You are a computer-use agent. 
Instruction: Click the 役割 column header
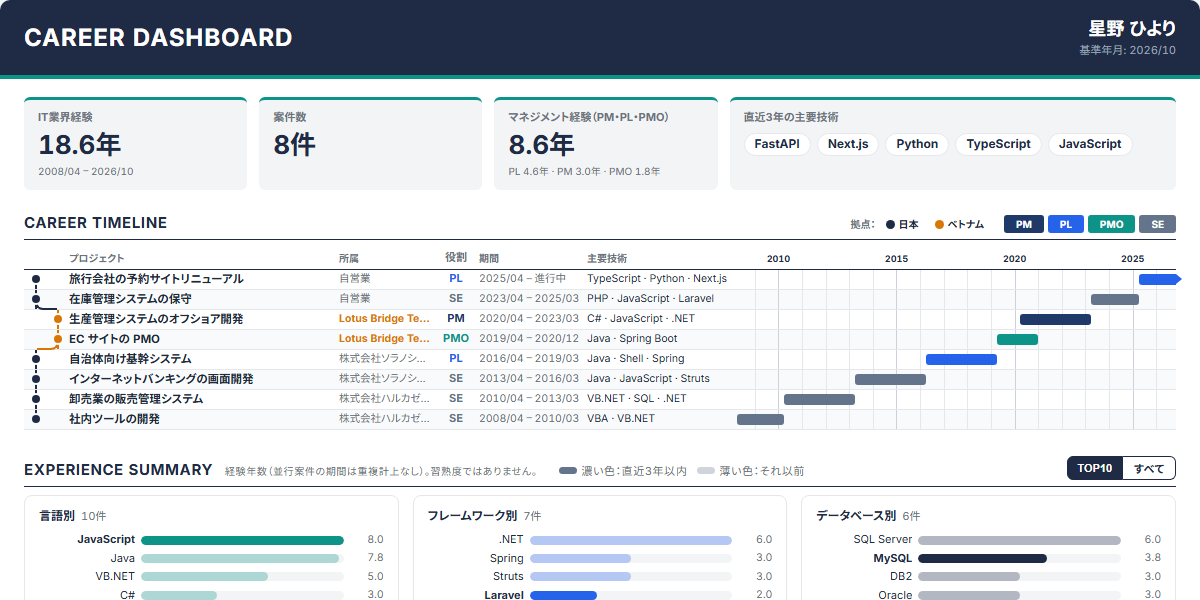click(456, 258)
